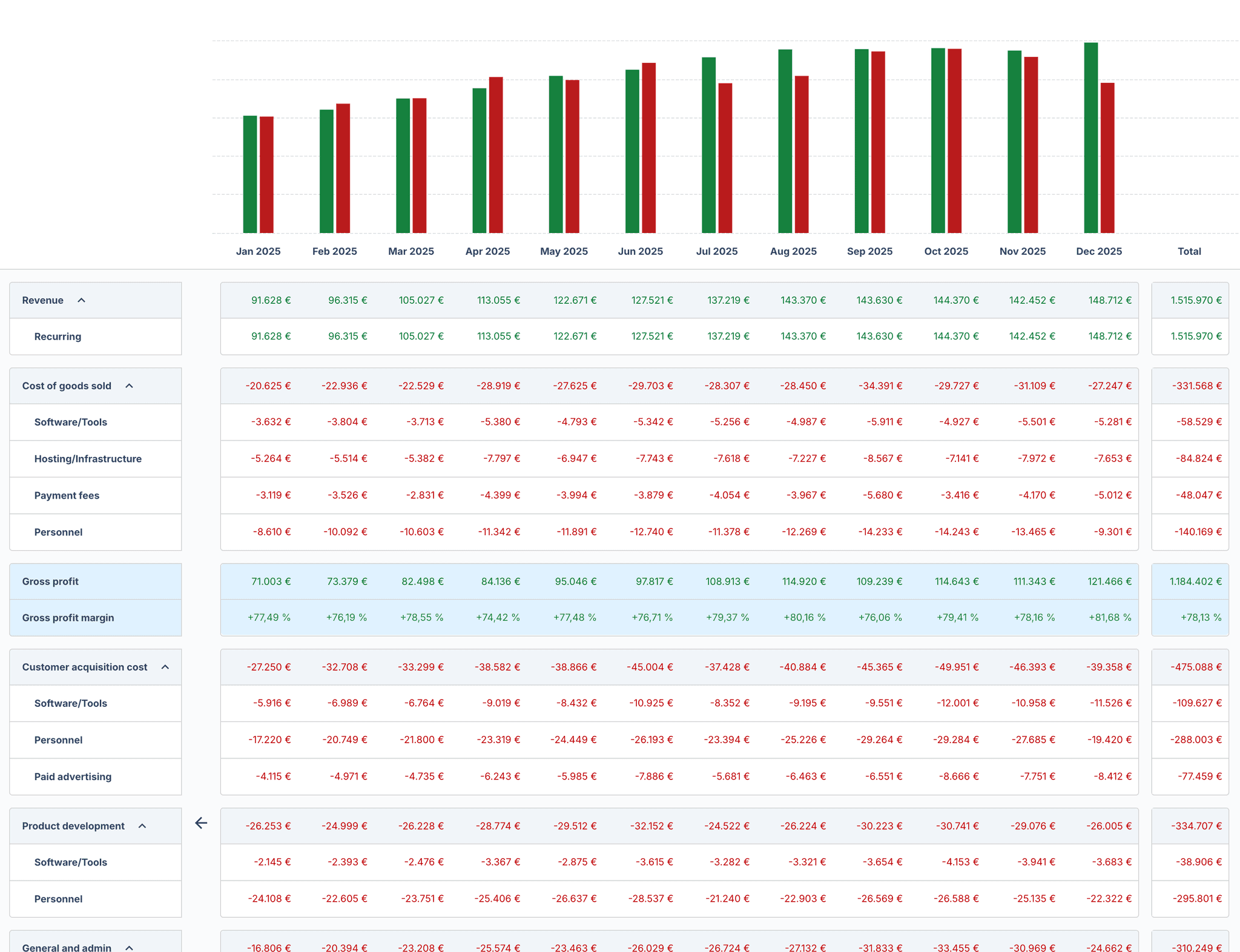Image resolution: width=1240 pixels, height=952 pixels.
Task: Click the Gross profit row label
Action: coord(50,582)
